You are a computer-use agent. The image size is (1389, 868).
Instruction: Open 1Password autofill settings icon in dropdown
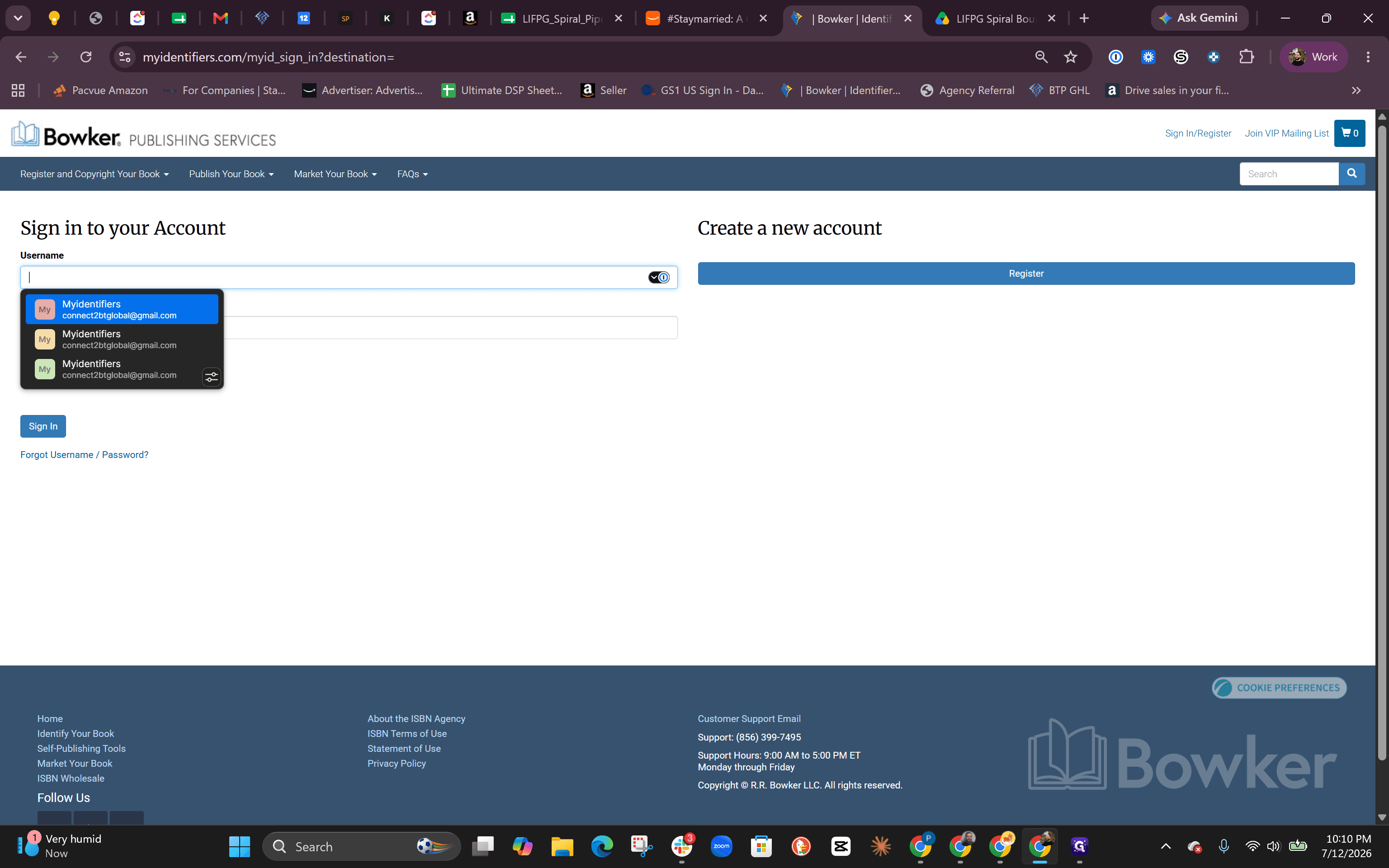tap(211, 377)
